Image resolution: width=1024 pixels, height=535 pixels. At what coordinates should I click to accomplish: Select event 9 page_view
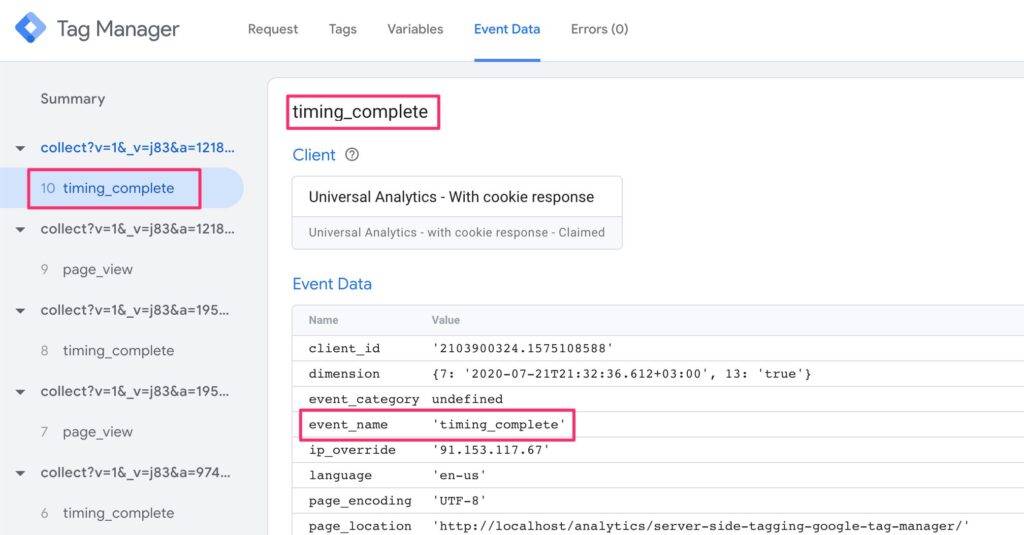[x=97, y=269]
